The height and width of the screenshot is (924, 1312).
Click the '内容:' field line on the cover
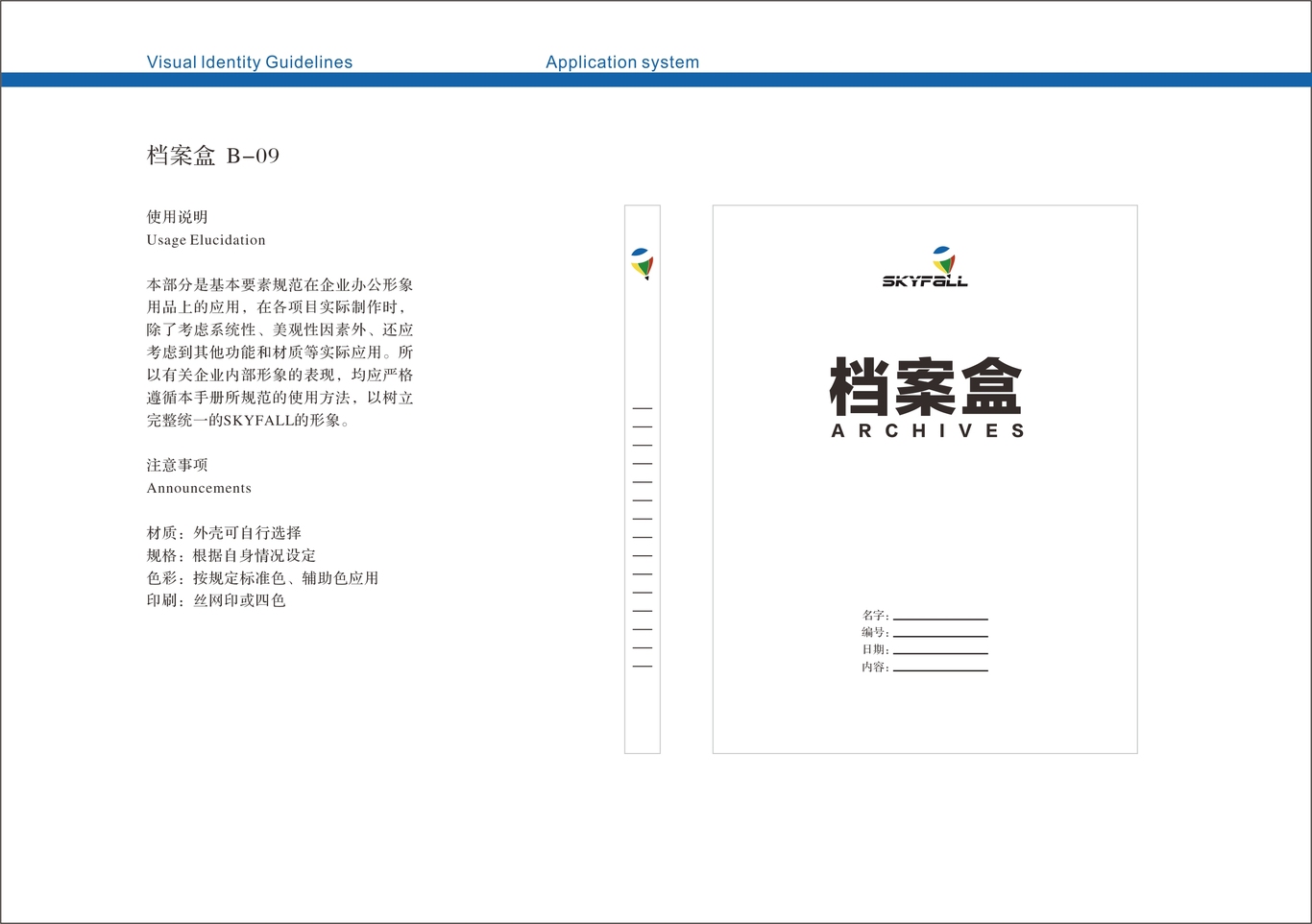(x=940, y=670)
